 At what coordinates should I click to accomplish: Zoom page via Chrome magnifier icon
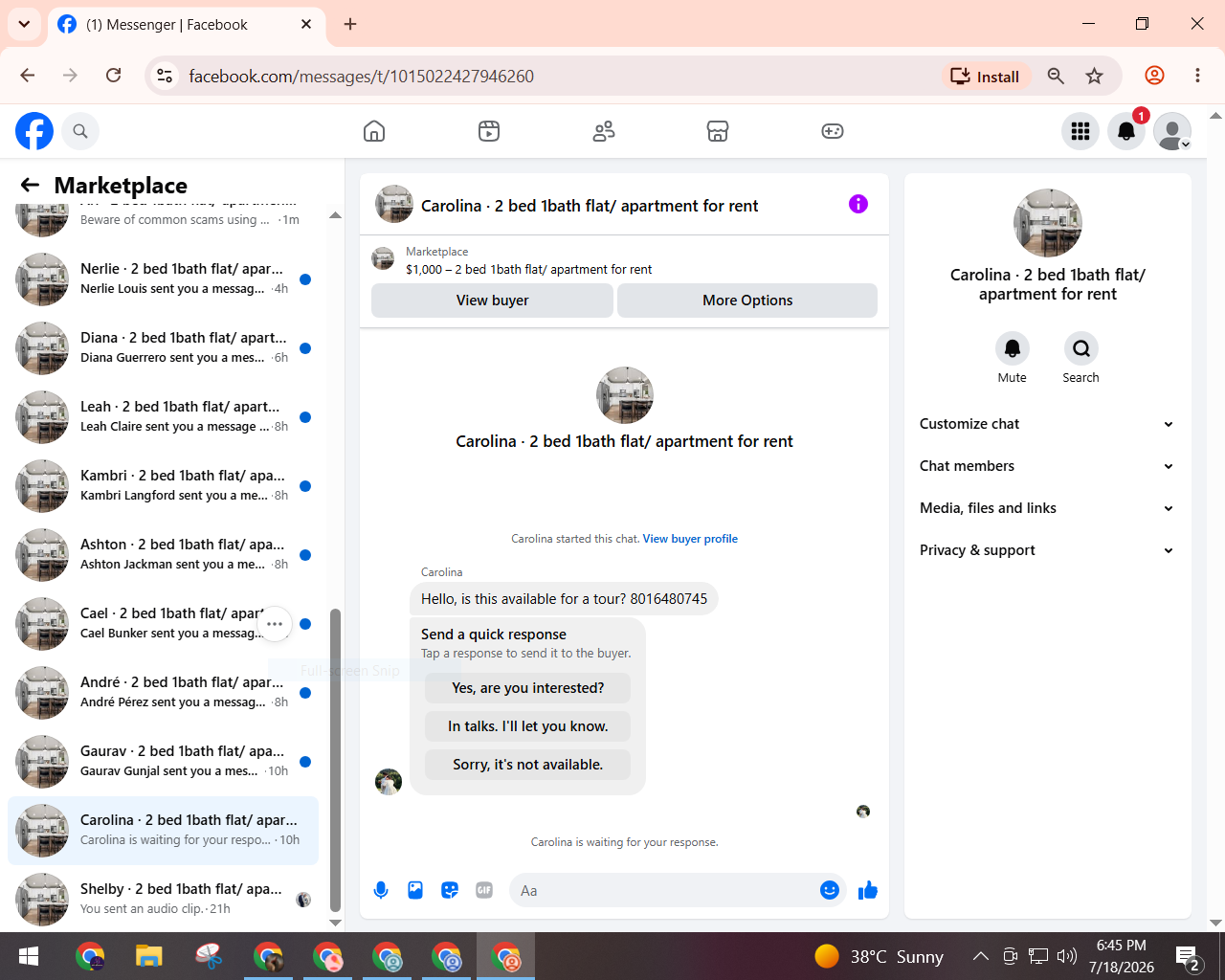(1056, 77)
